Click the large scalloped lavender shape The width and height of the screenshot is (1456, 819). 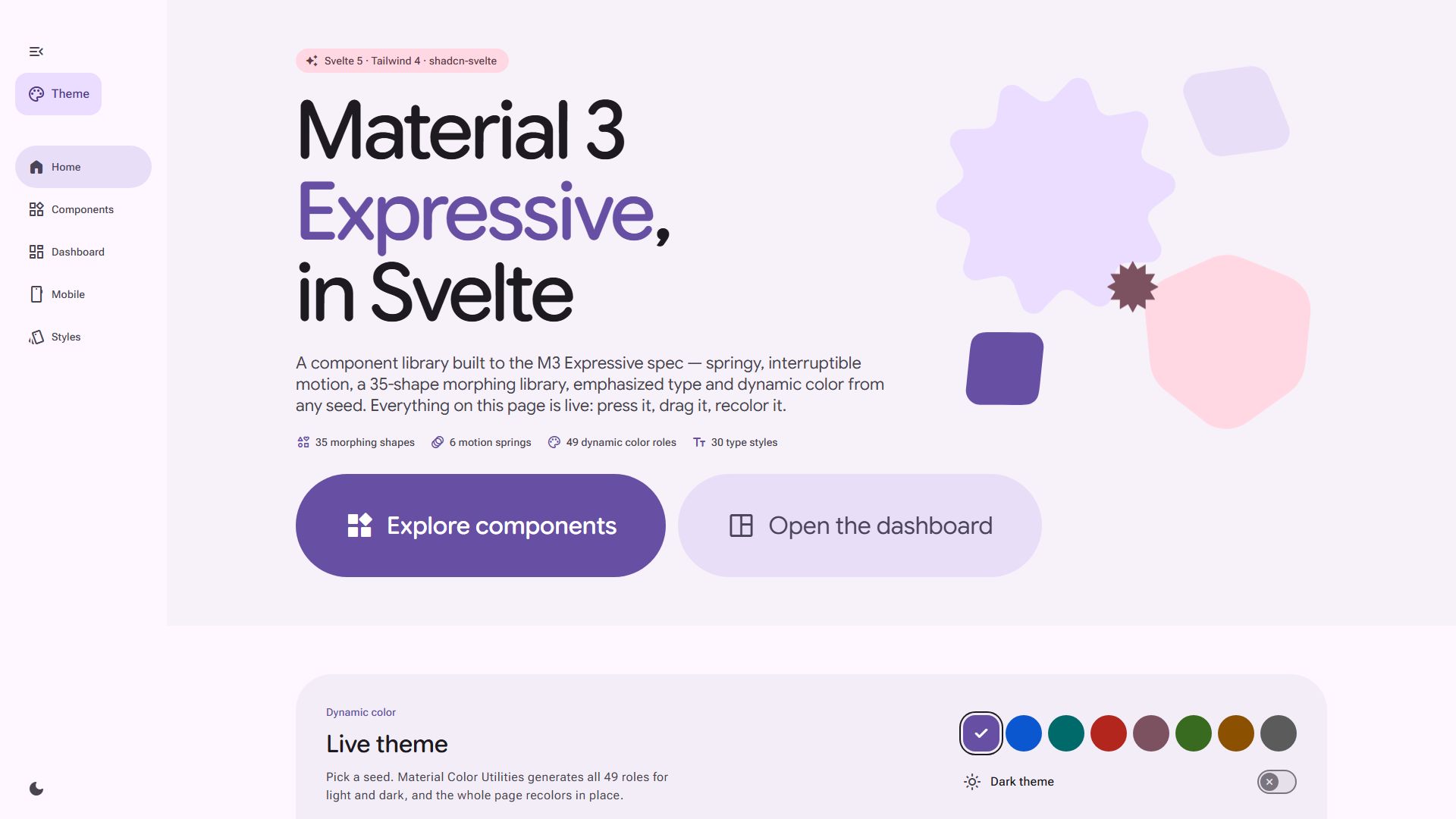click(1054, 194)
